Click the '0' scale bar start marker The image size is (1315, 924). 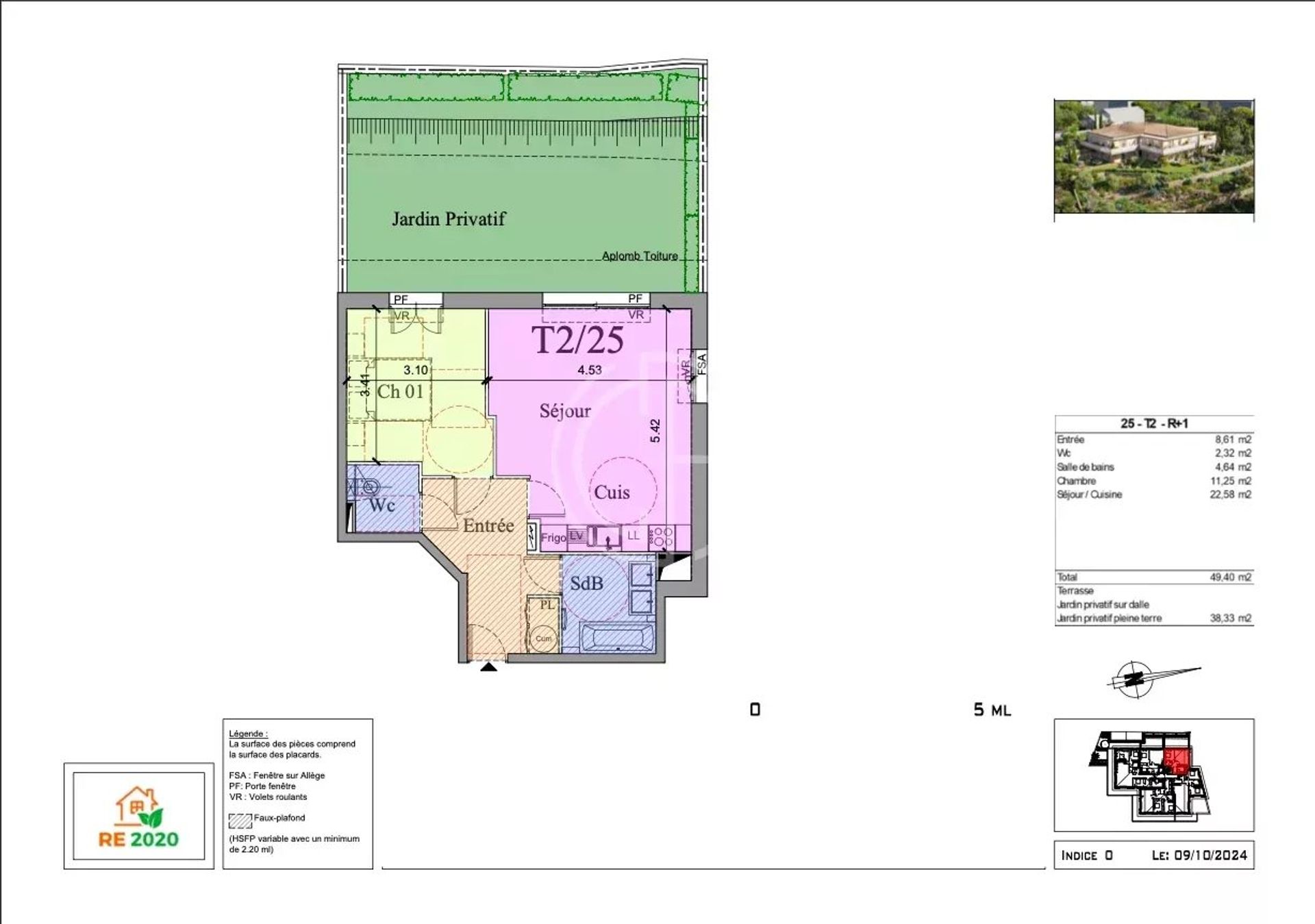pos(755,710)
